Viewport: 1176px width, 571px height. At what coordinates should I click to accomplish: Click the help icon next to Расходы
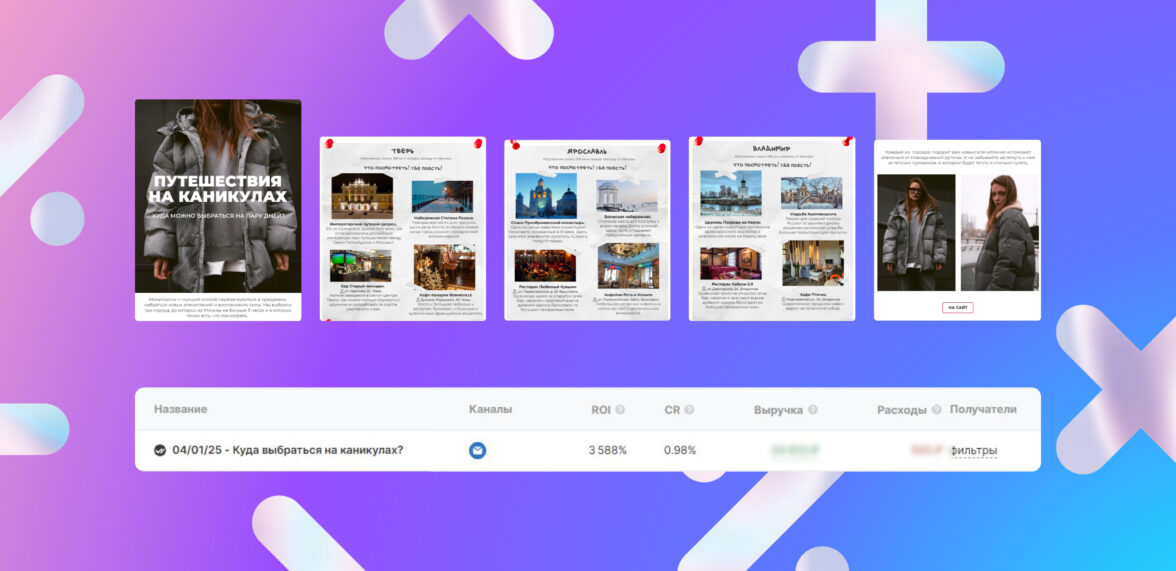click(936, 410)
